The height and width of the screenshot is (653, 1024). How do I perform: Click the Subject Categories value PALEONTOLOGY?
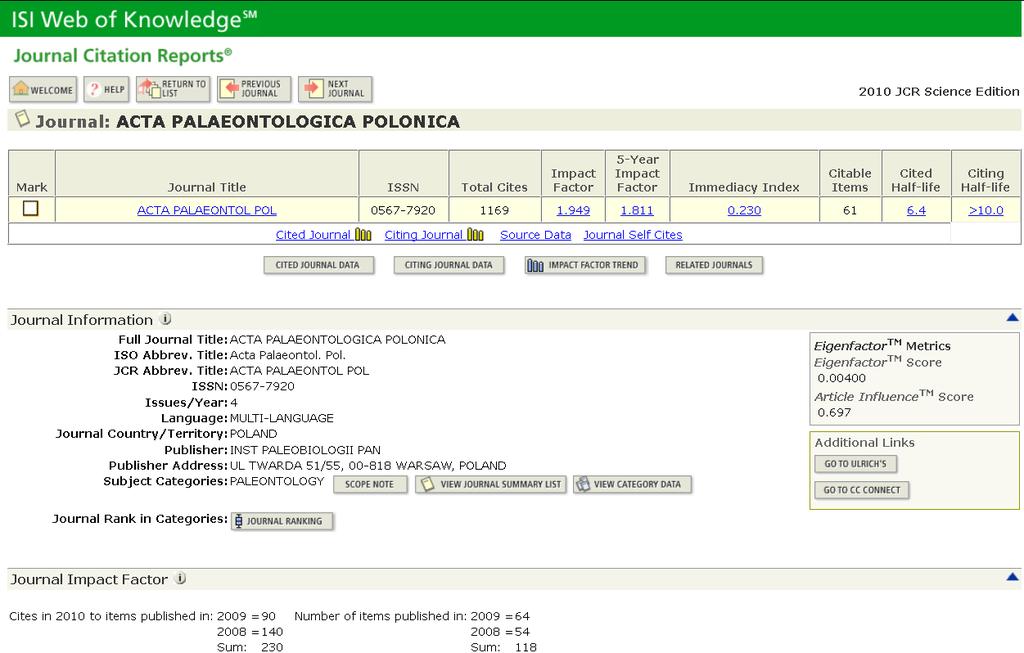[277, 481]
